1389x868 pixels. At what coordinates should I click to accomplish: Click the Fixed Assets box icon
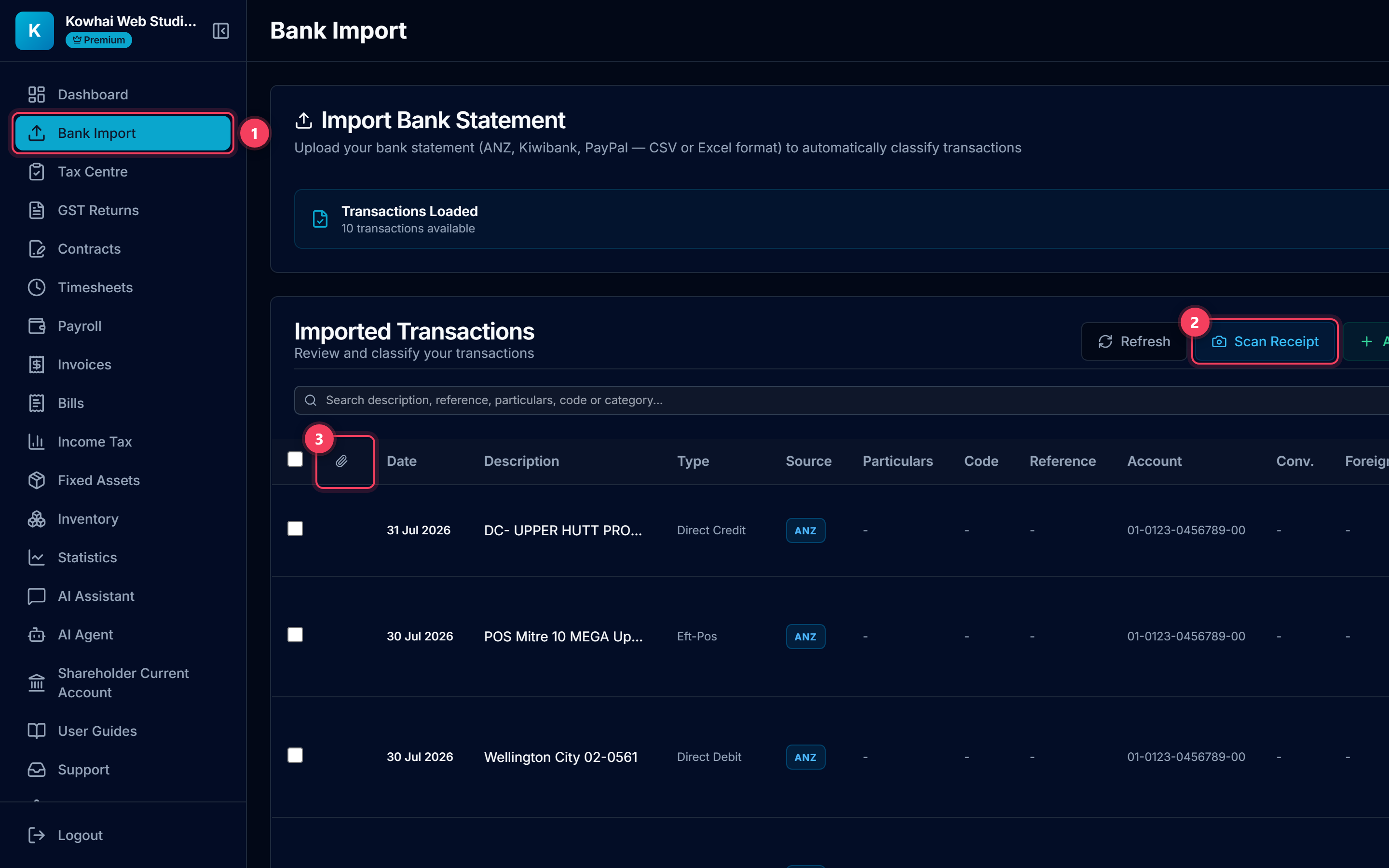point(37,480)
